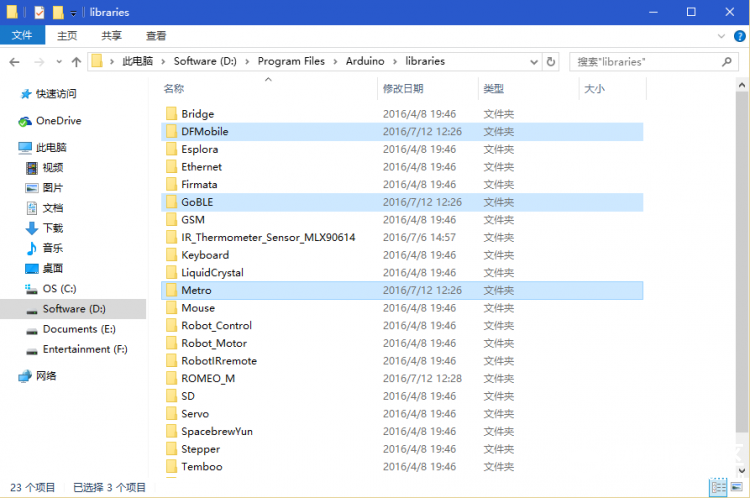Click the Back navigation arrow
The height and width of the screenshot is (498, 750).
[14, 62]
